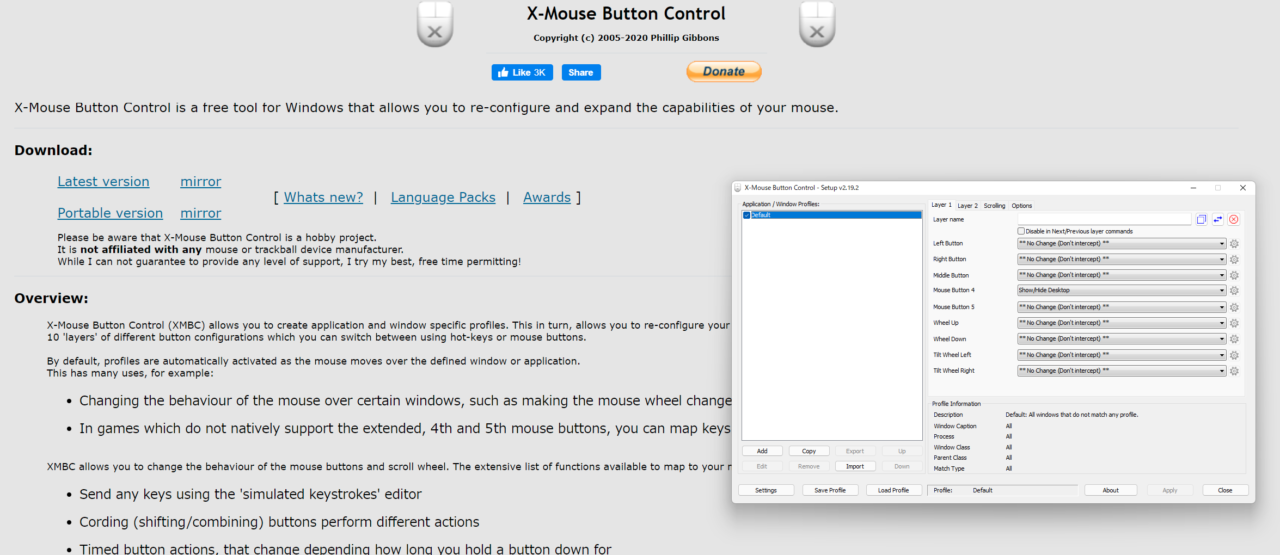Viewport: 1280px width, 555px height.
Task: Toggle the Default profile checkbox
Action: (x=746, y=215)
